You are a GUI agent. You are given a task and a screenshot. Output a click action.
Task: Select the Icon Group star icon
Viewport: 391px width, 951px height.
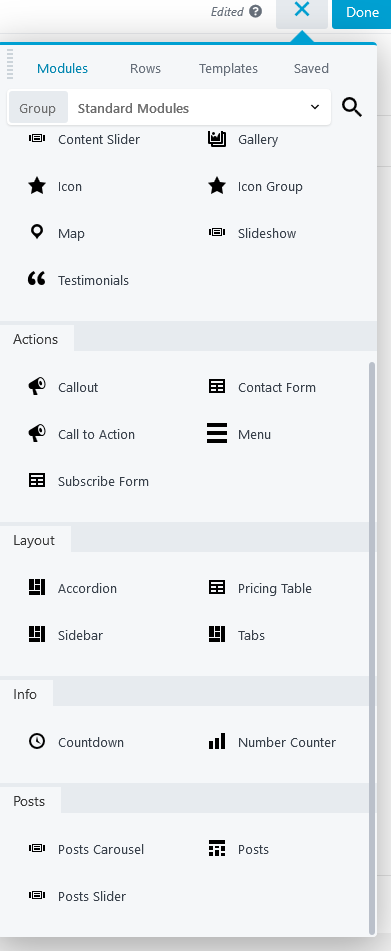(216, 186)
